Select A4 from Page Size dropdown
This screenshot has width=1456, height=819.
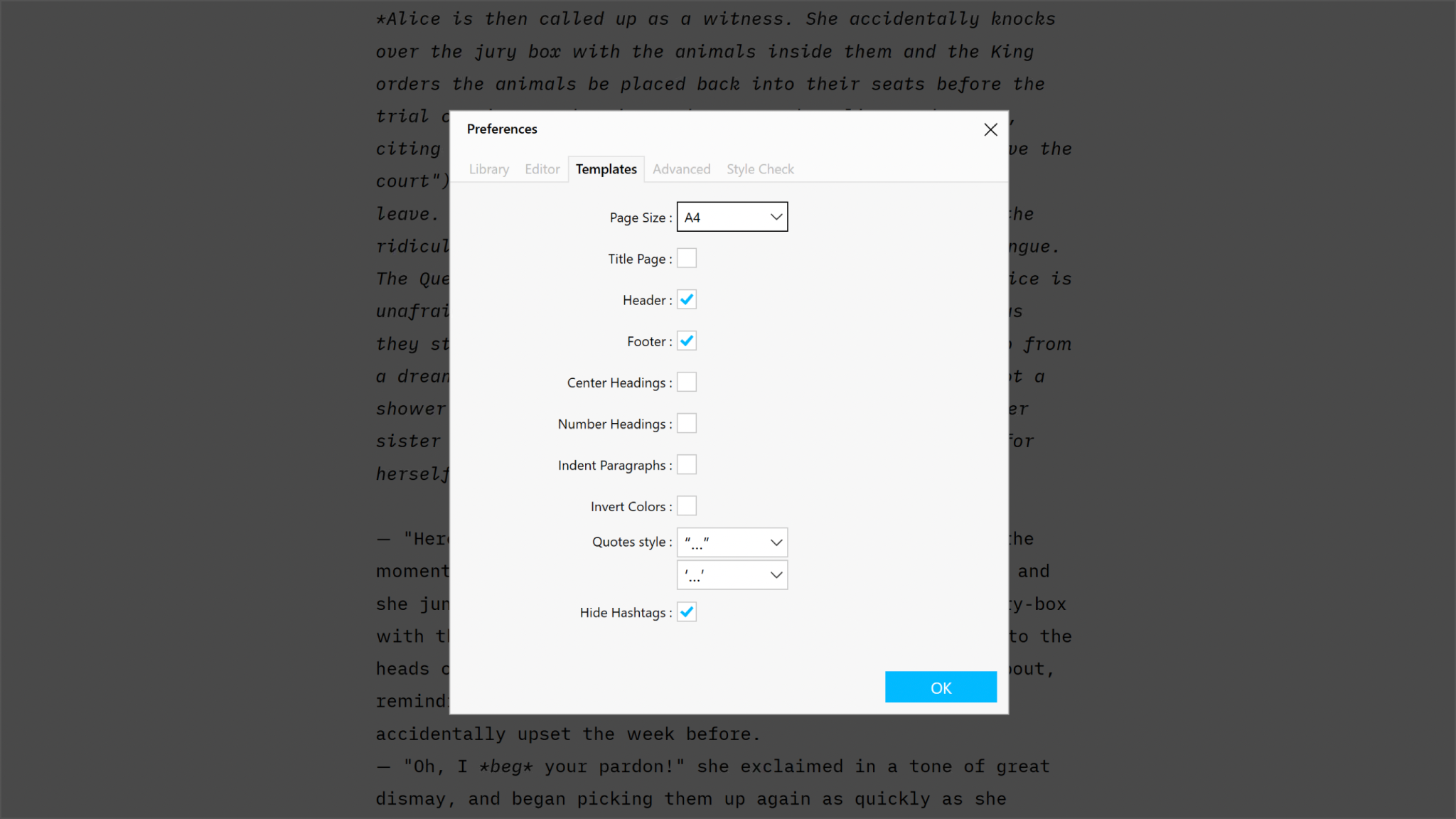731,217
